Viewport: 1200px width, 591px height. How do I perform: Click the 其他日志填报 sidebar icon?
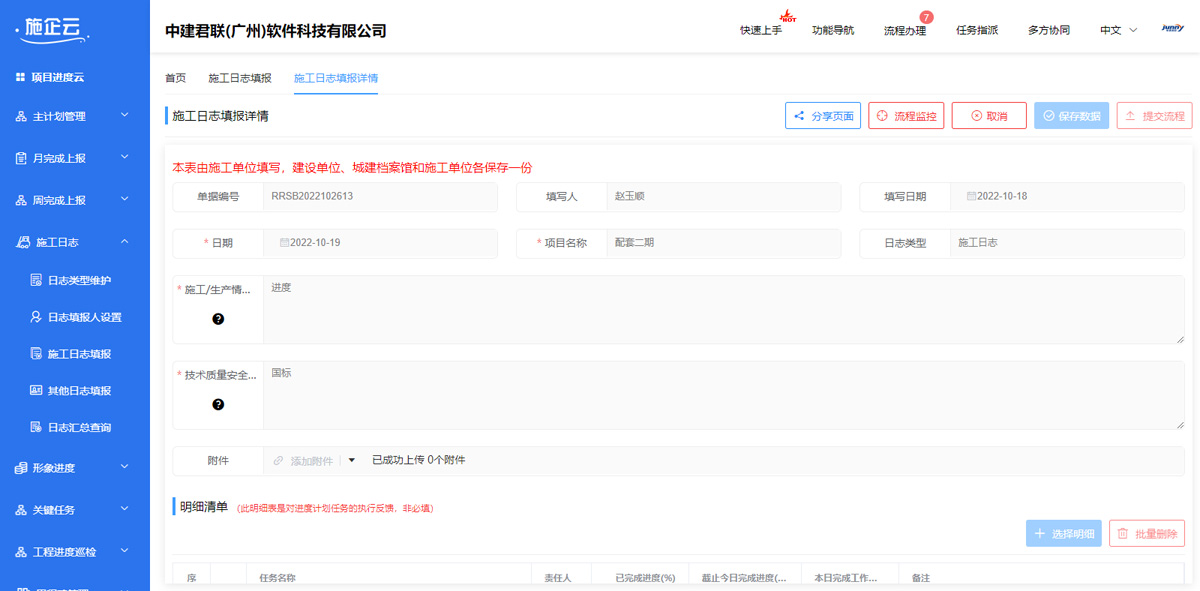(x=36, y=390)
